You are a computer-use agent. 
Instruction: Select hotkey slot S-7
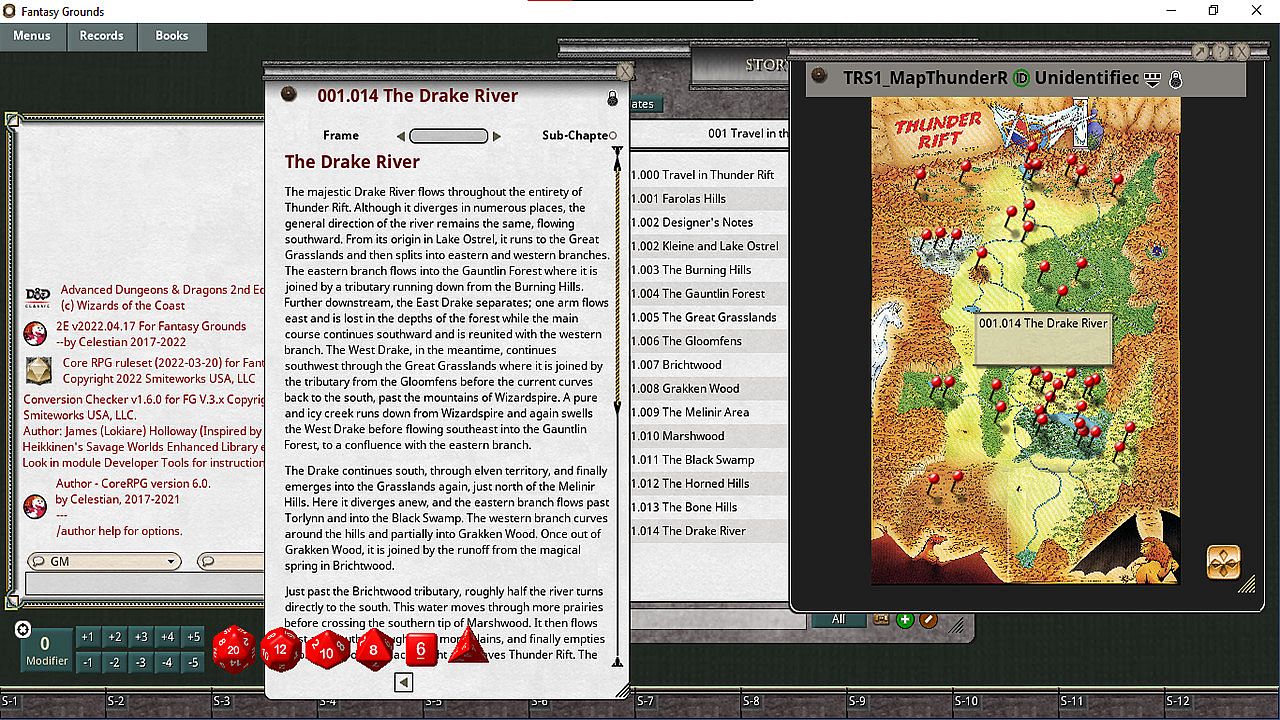pyautogui.click(x=688, y=702)
